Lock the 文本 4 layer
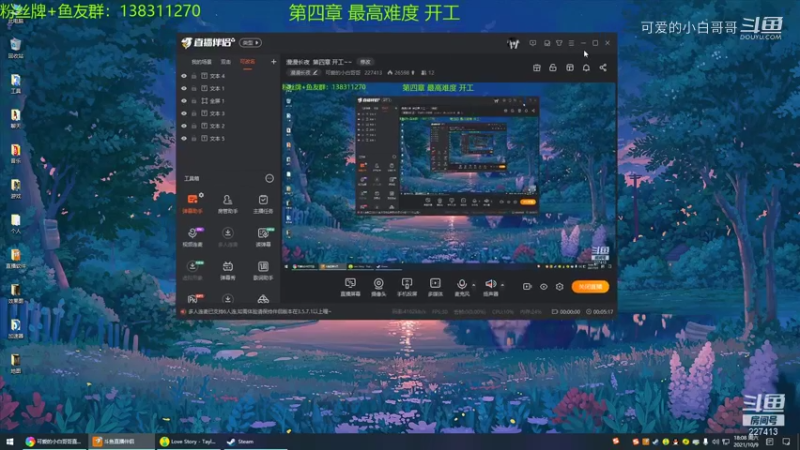This screenshot has width=800, height=450. point(194,76)
